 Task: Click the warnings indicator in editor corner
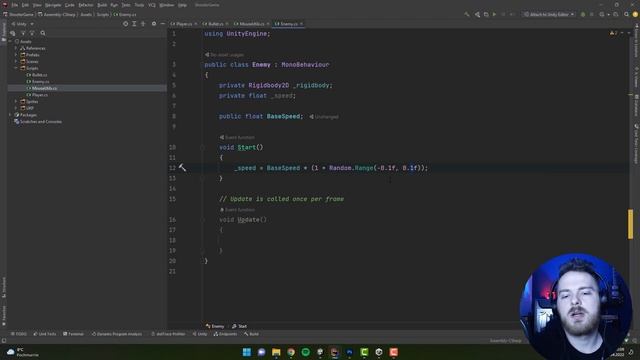(x=614, y=33)
